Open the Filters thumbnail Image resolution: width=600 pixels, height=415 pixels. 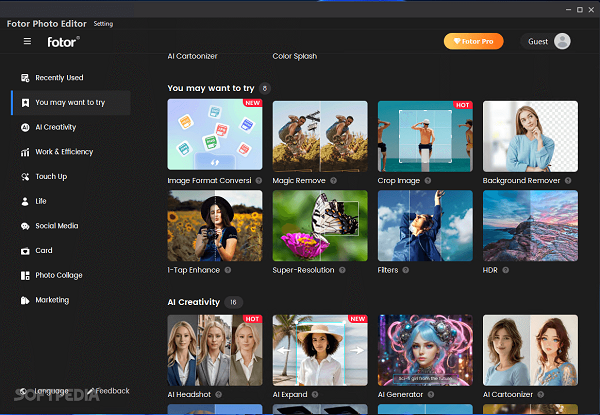coord(425,226)
